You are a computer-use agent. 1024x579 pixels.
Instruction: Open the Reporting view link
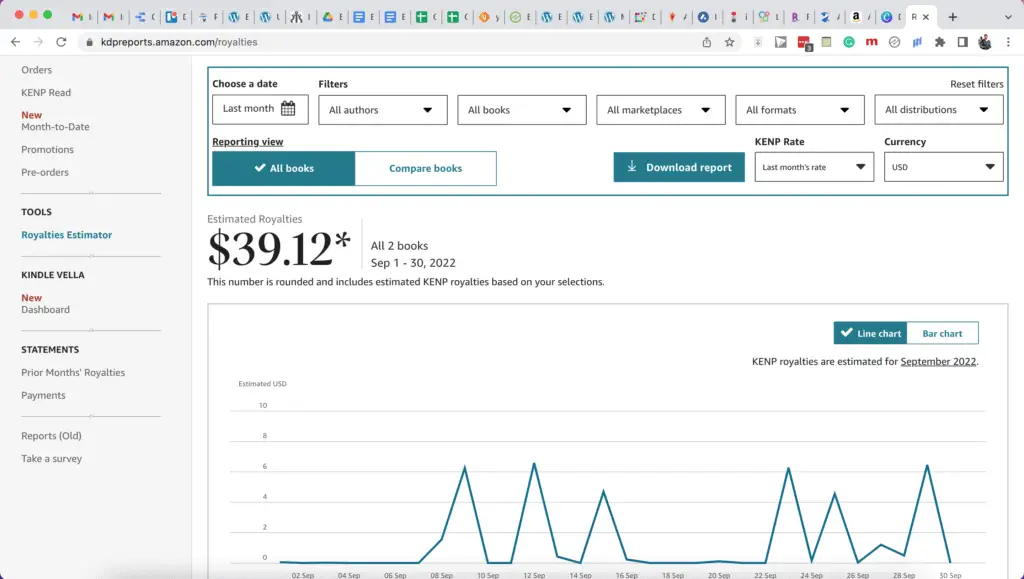pyautogui.click(x=248, y=142)
